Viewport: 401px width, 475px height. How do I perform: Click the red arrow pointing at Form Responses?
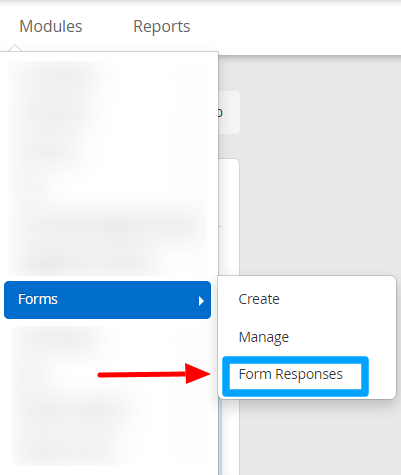coord(154,374)
